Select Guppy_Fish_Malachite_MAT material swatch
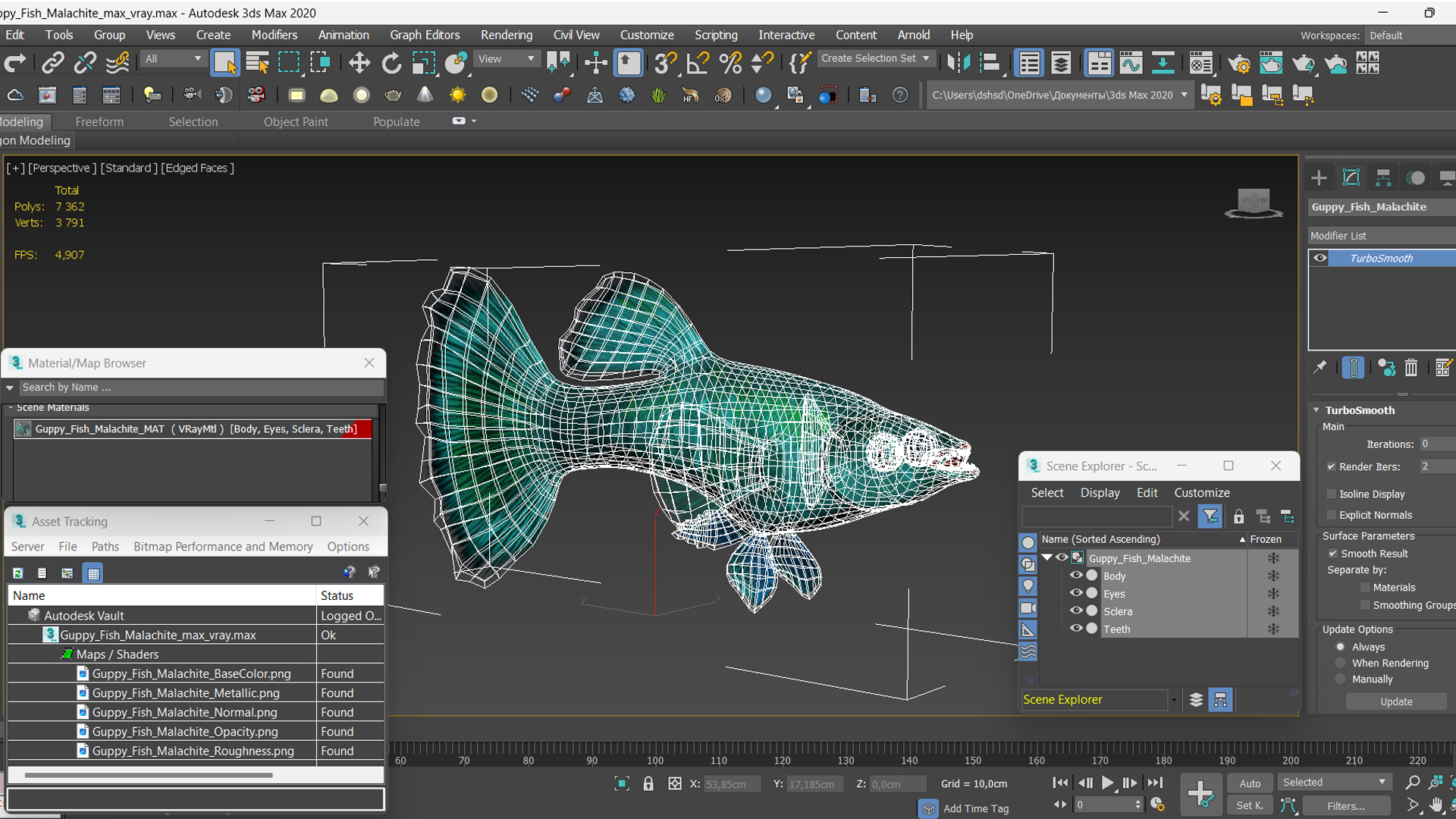 coord(23,428)
